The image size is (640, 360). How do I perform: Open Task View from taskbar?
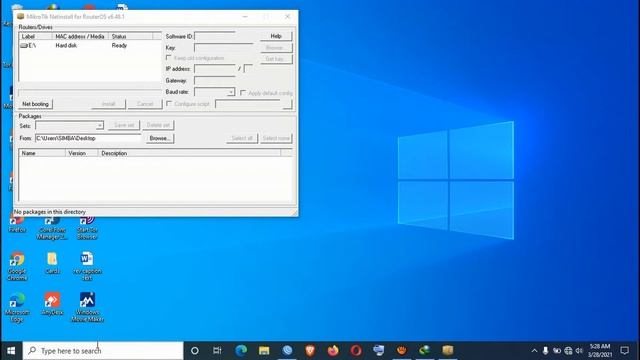(x=217, y=351)
